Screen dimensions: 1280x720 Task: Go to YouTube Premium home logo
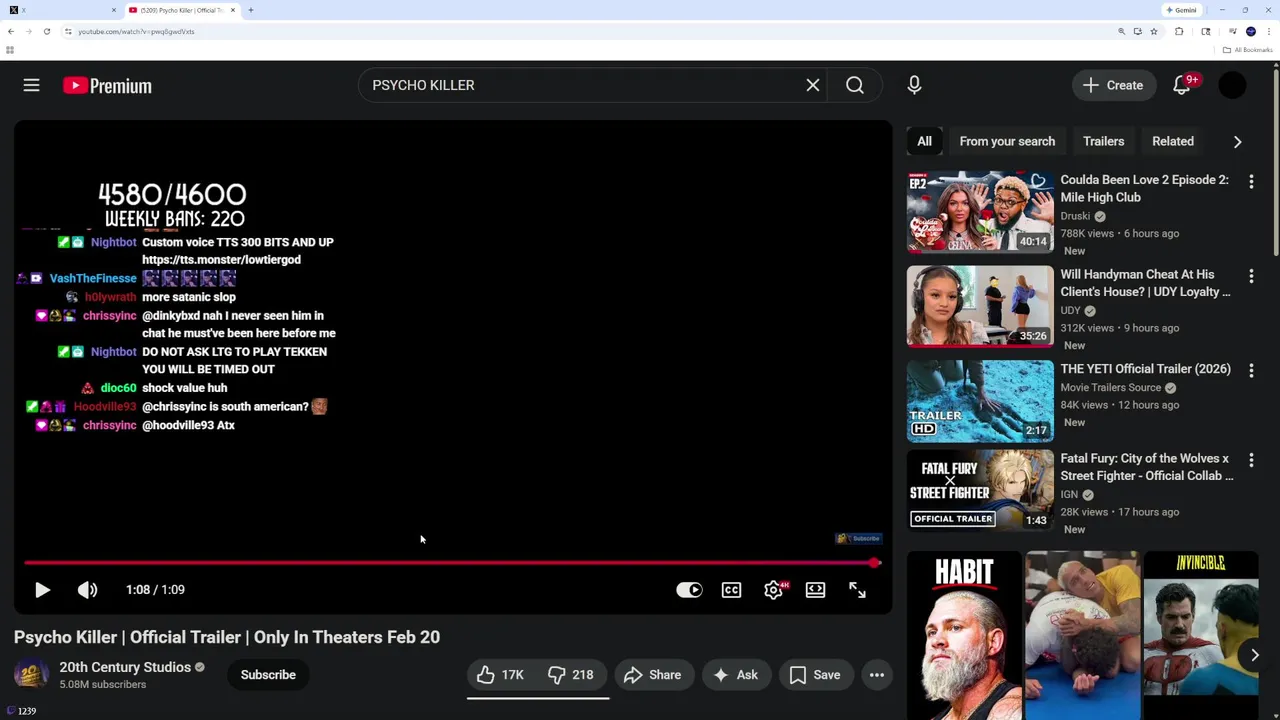[107, 86]
